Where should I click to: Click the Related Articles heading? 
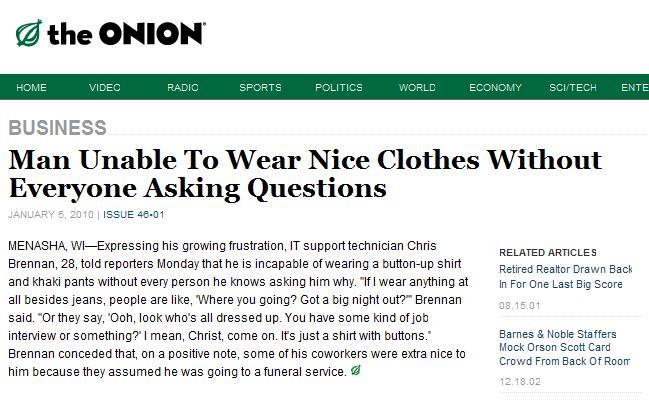click(547, 252)
